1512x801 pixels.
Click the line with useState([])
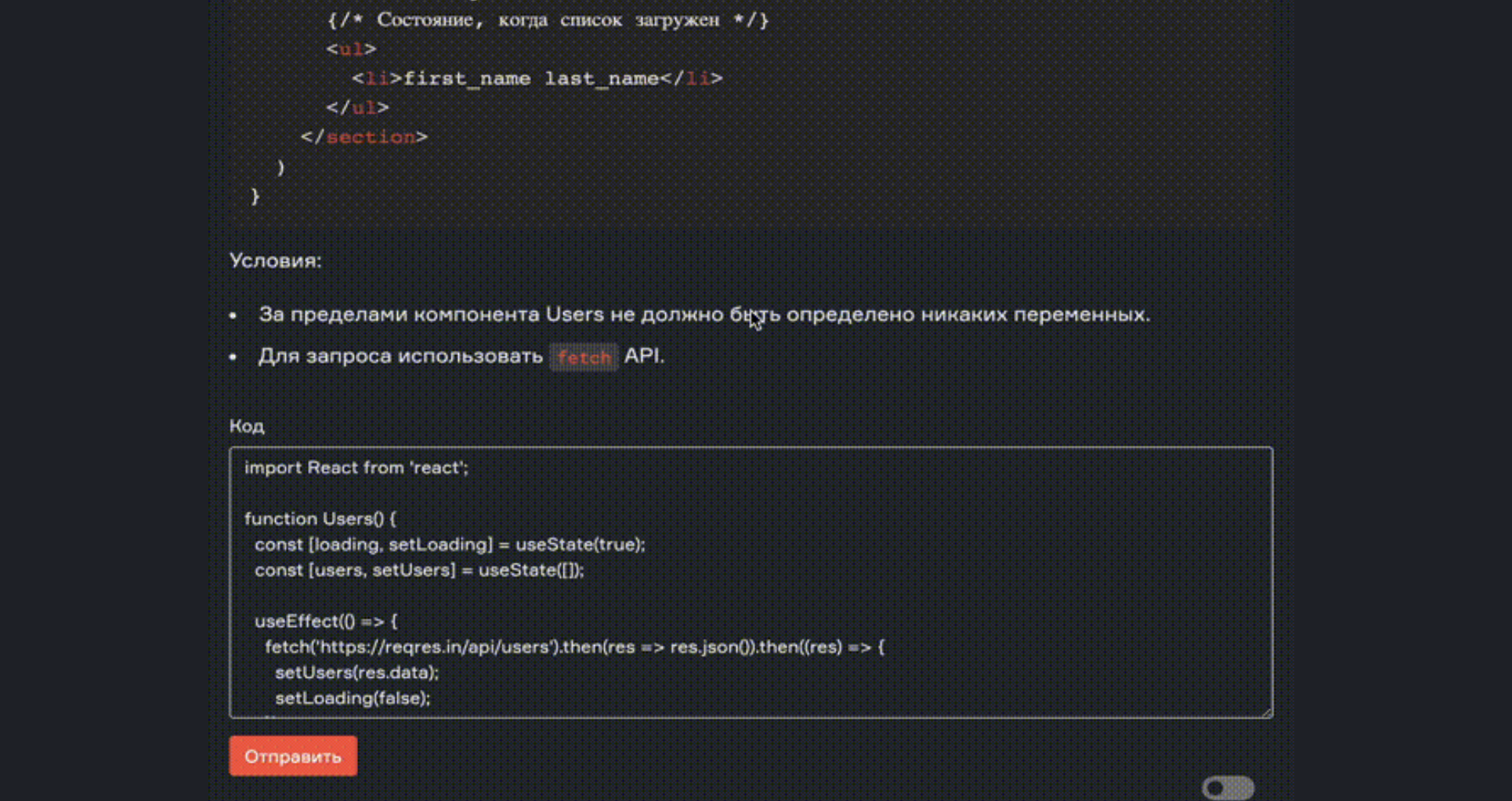[419, 571]
